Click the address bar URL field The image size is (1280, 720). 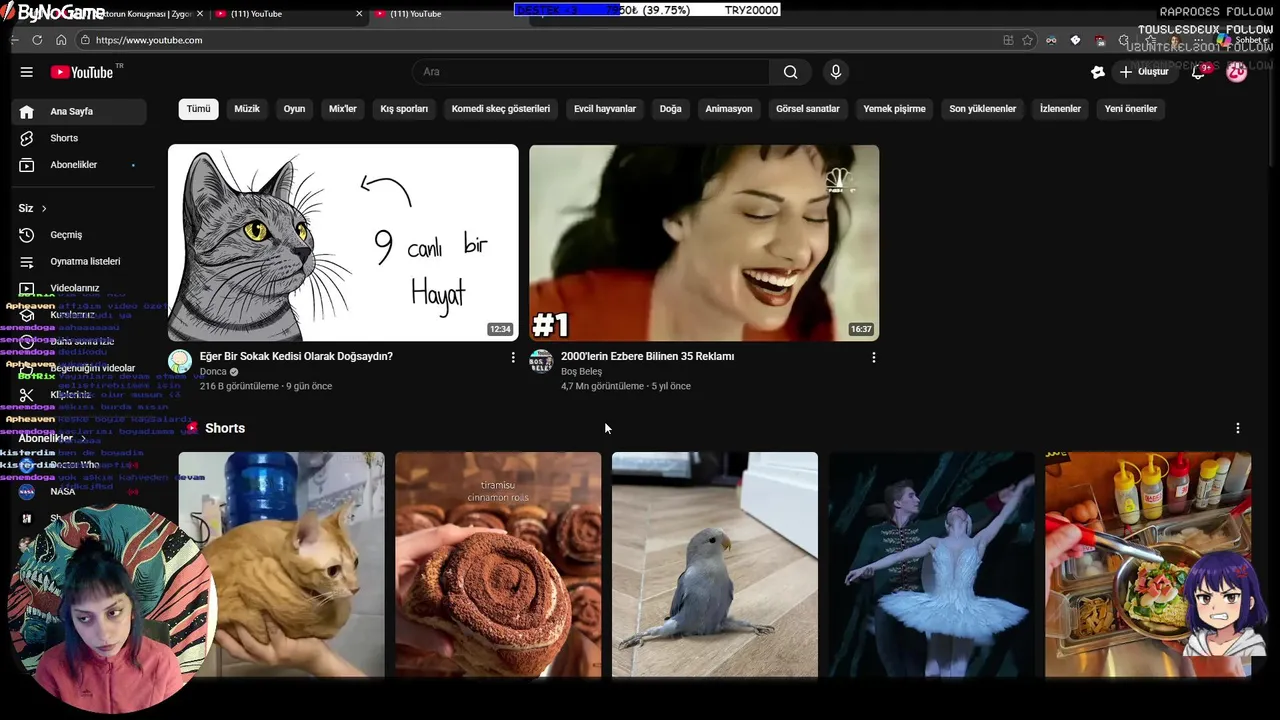pos(540,40)
